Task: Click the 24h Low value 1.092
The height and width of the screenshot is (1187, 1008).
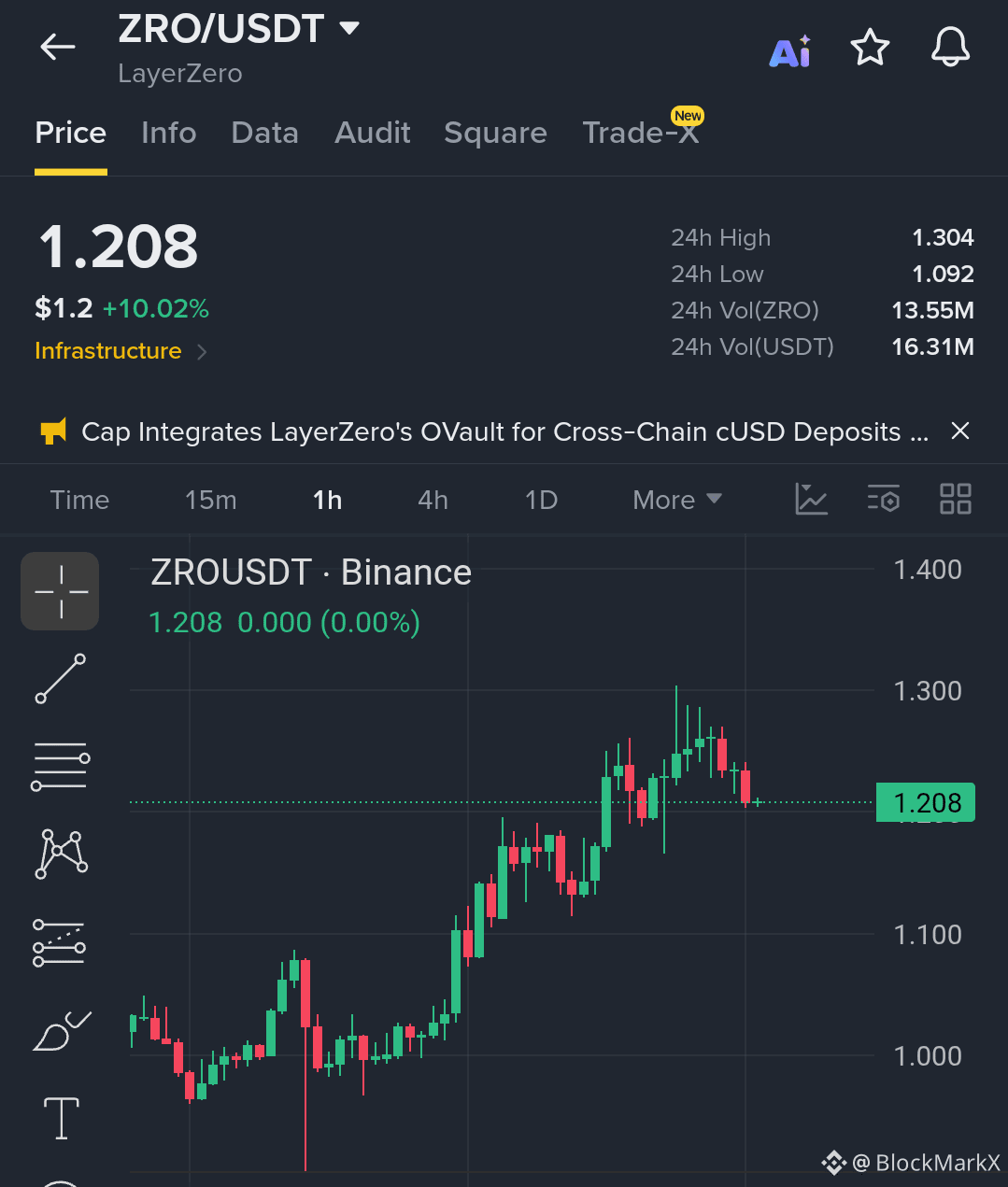Action: 943,274
